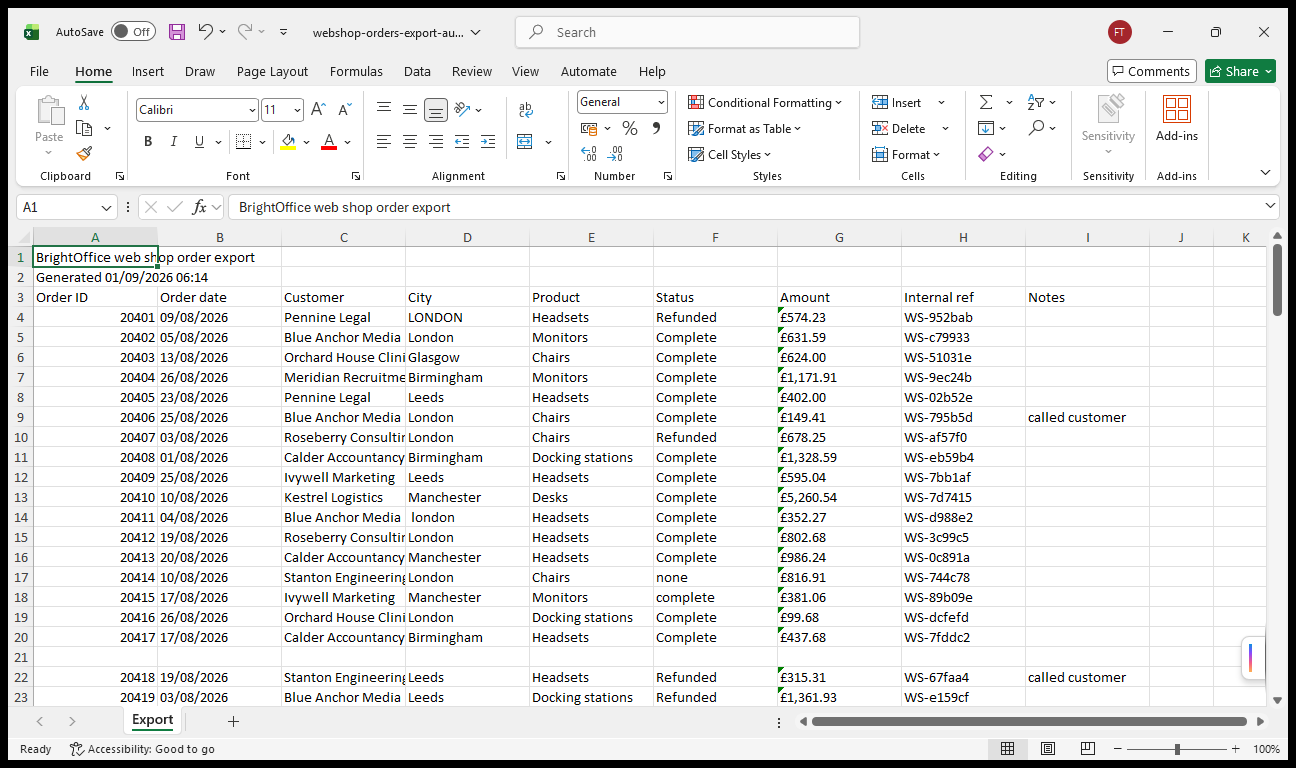This screenshot has height=768, width=1296.
Task: Click the Cut scissors icon
Action: [84, 102]
